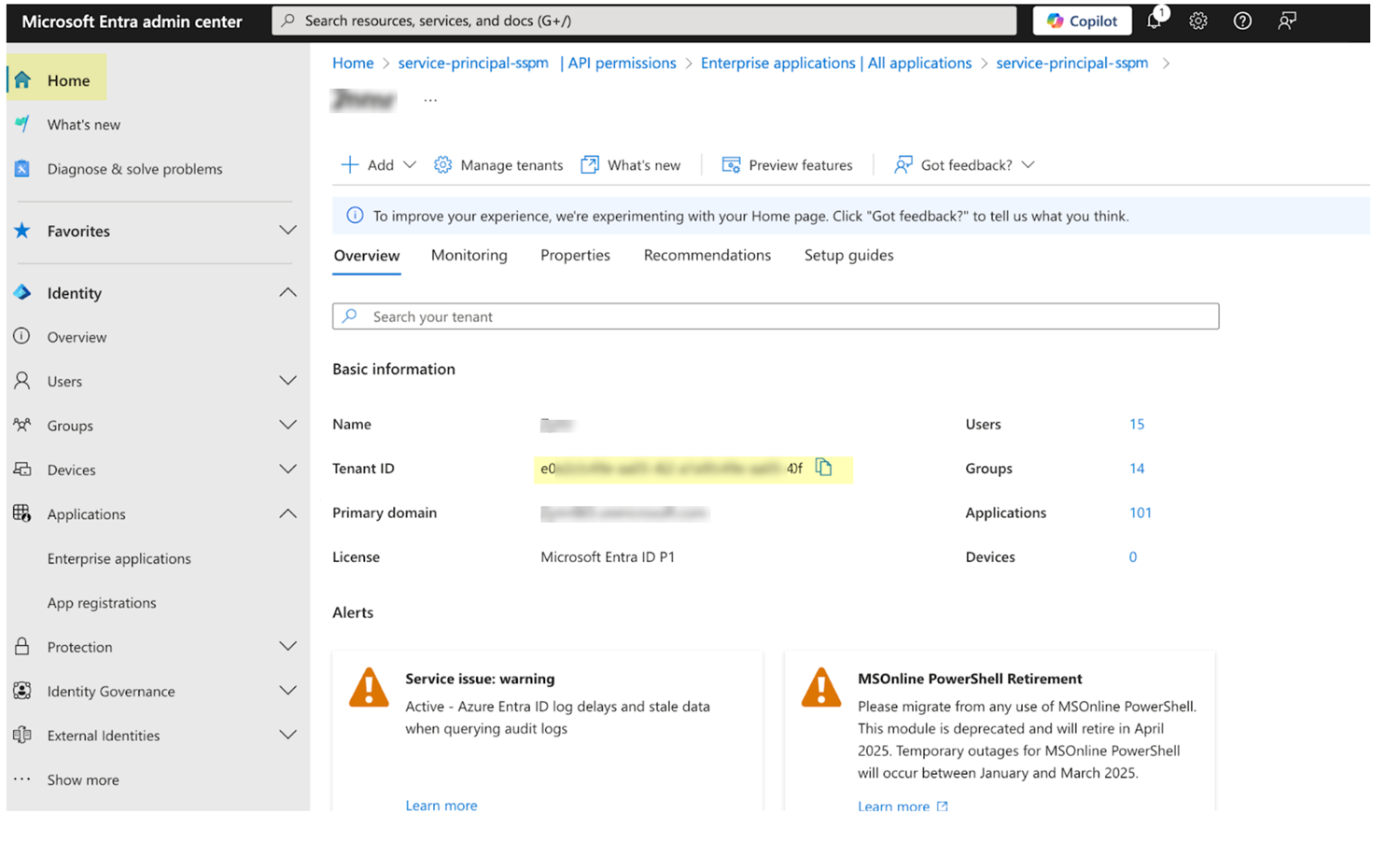Click the Preview features icon
Image resolution: width=1400 pixels, height=856 pixels.
731,165
